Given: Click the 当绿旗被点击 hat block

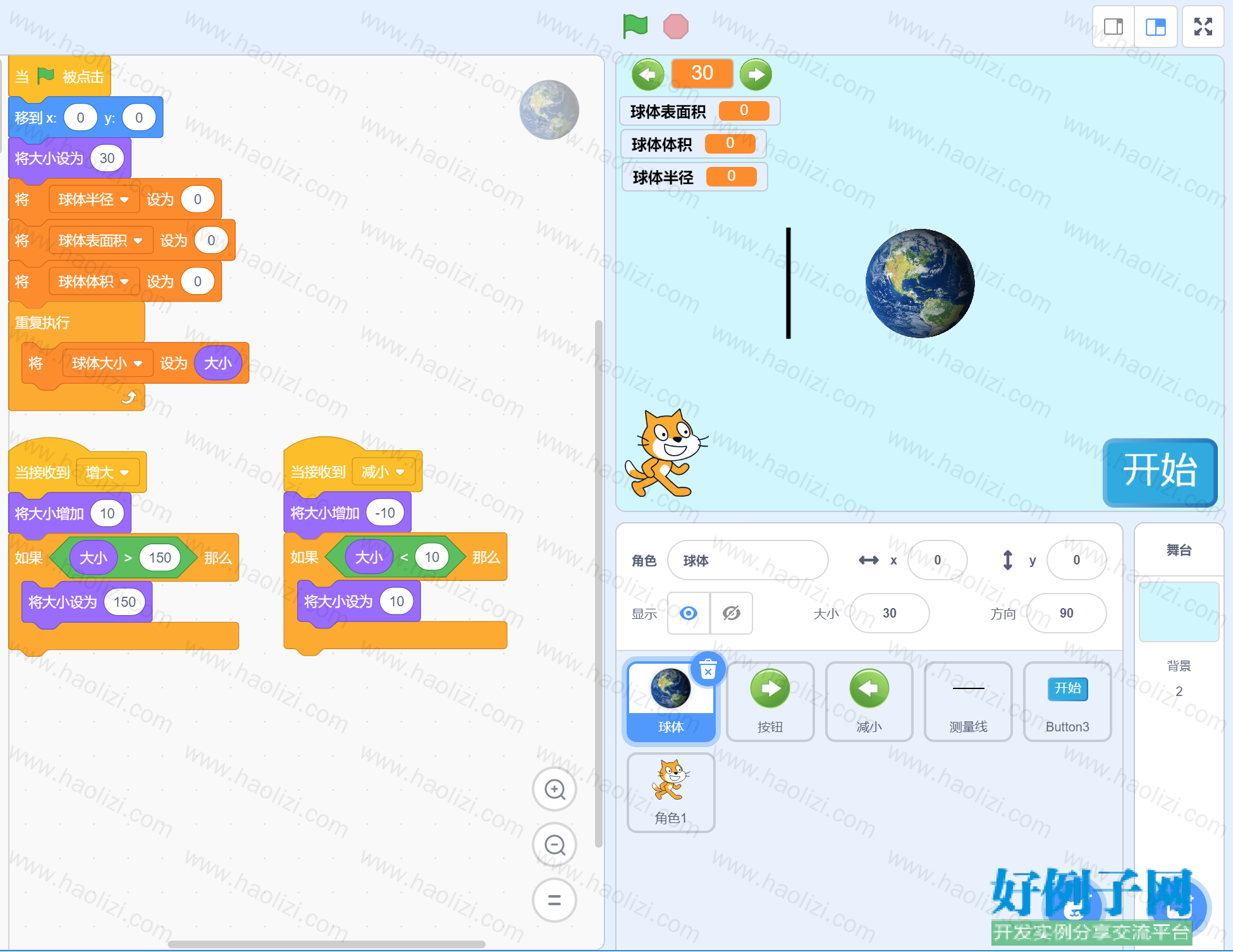Looking at the screenshot, I should click(x=60, y=77).
